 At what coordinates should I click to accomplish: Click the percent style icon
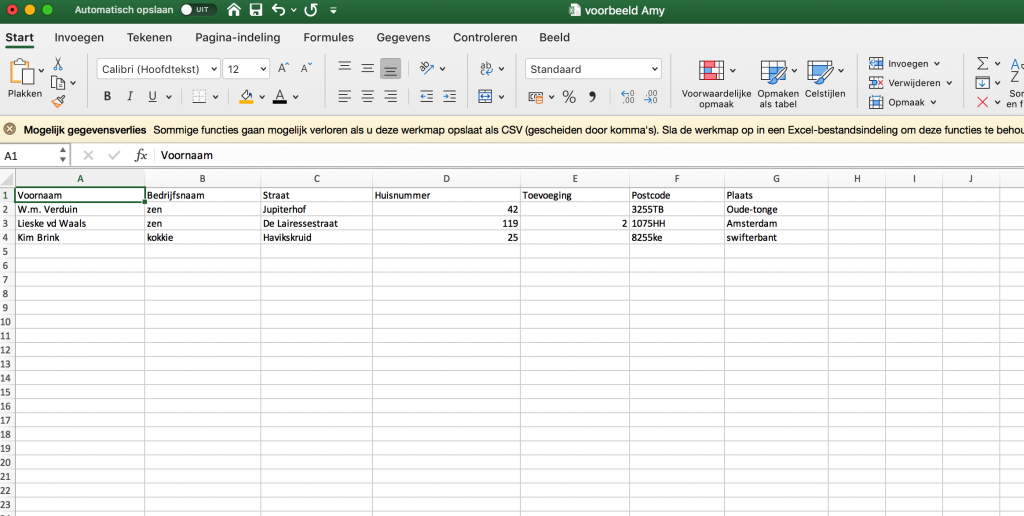click(x=568, y=97)
